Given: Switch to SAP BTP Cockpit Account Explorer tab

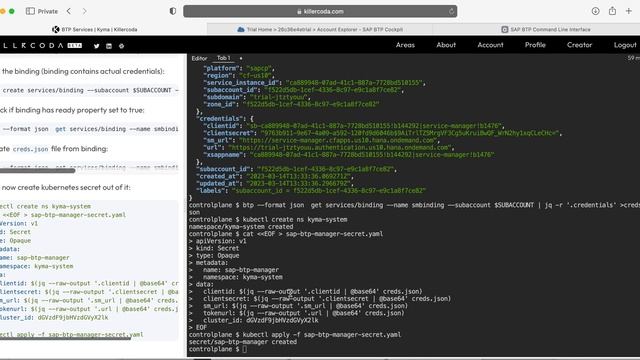Looking at the screenshot, I should click(x=320, y=29).
